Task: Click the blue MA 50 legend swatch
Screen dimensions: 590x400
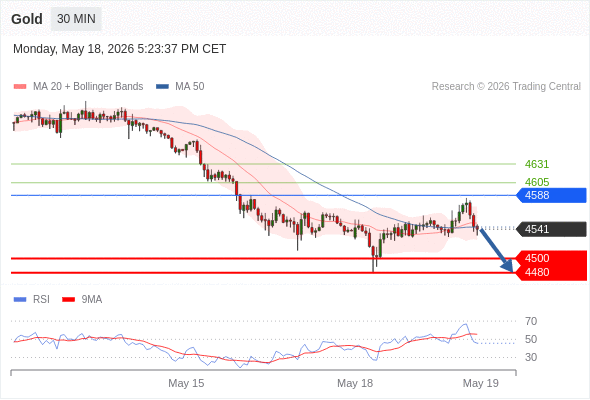Action: (x=162, y=87)
